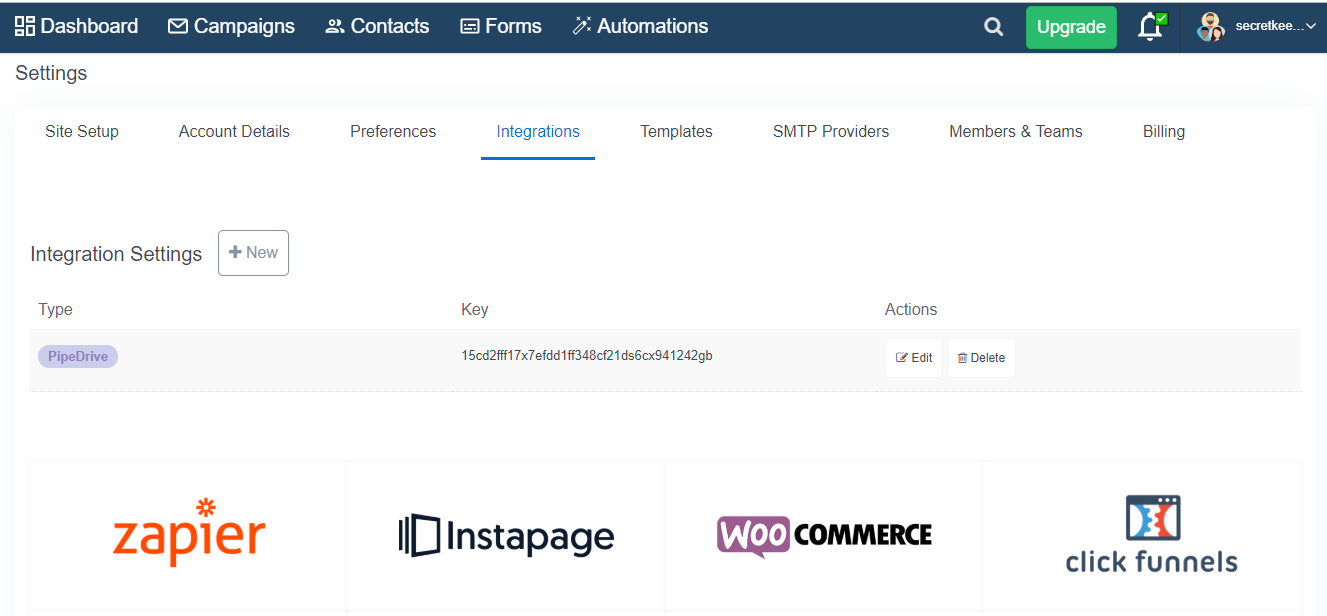Open the notifications bell icon
The image size is (1327, 616).
click(1151, 27)
